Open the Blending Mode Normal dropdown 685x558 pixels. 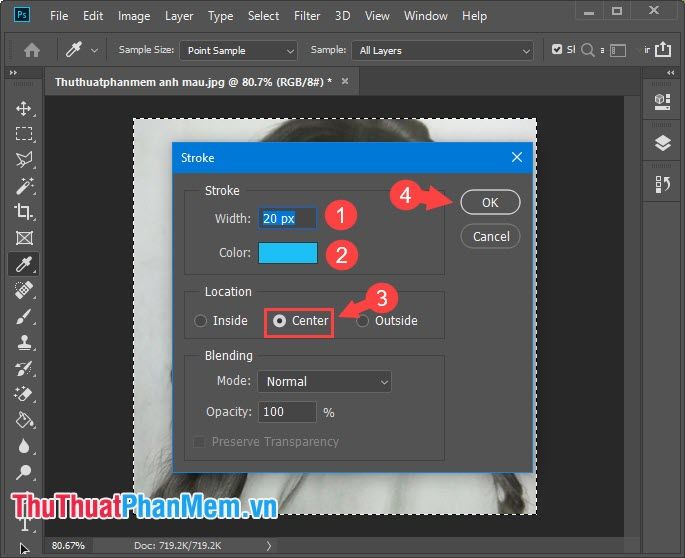point(325,381)
